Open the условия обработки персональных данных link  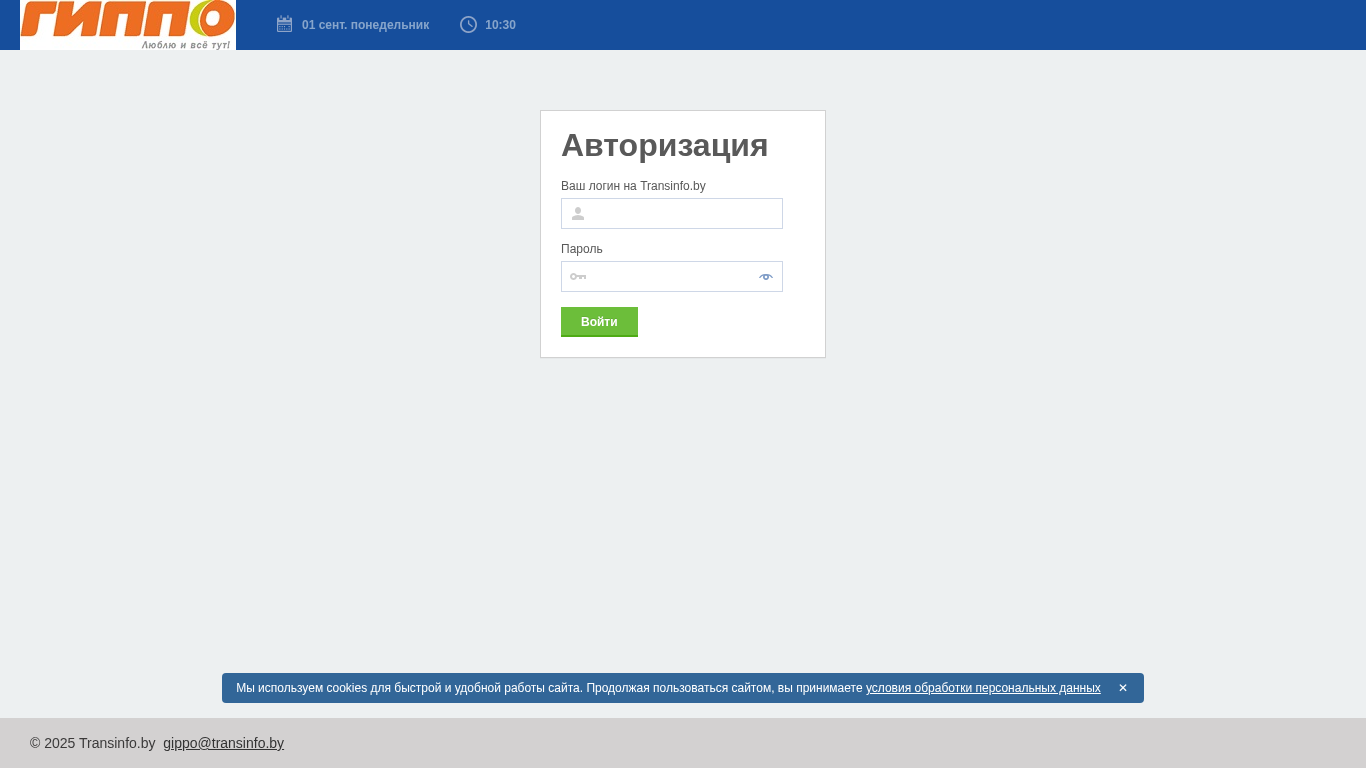click(x=983, y=688)
